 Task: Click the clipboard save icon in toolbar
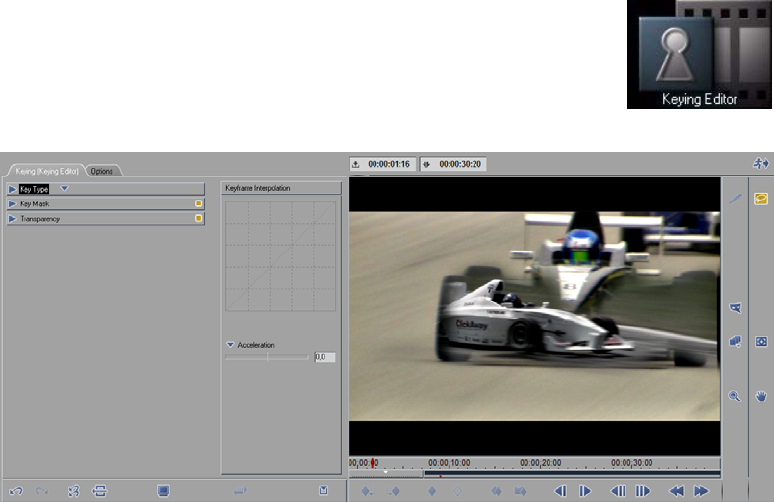323,490
